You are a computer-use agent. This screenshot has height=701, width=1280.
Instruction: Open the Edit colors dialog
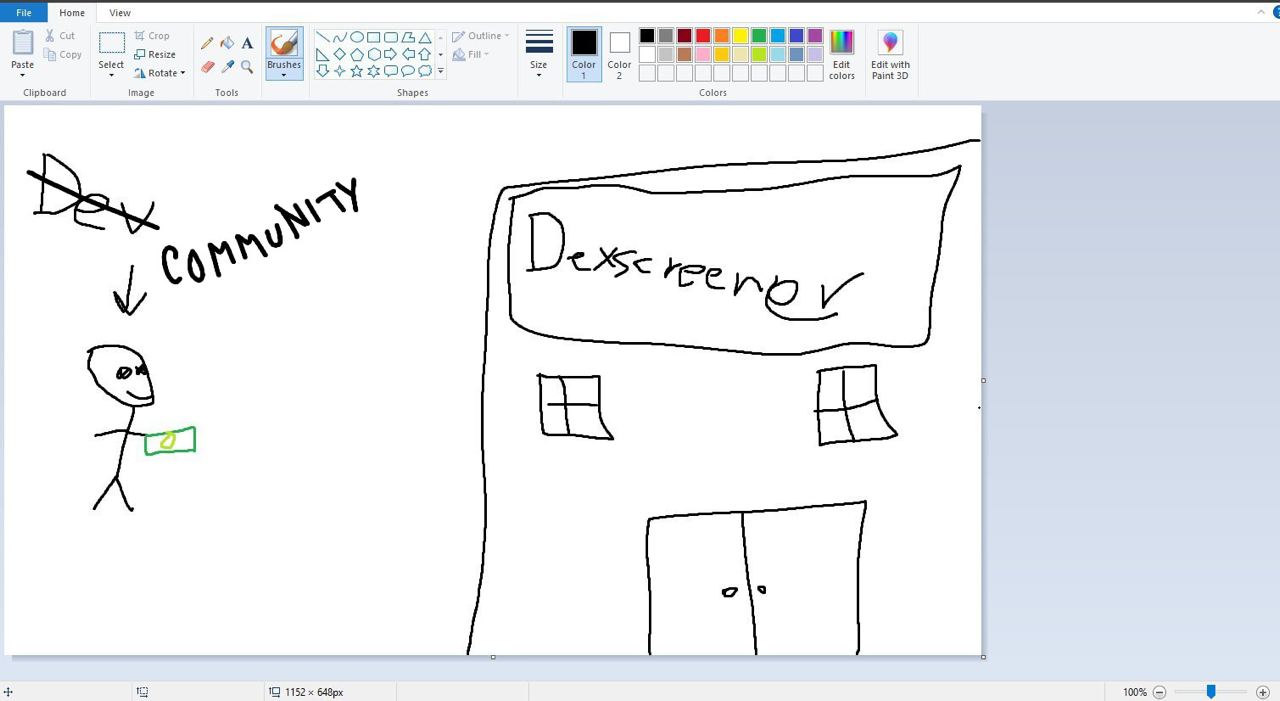click(x=842, y=55)
